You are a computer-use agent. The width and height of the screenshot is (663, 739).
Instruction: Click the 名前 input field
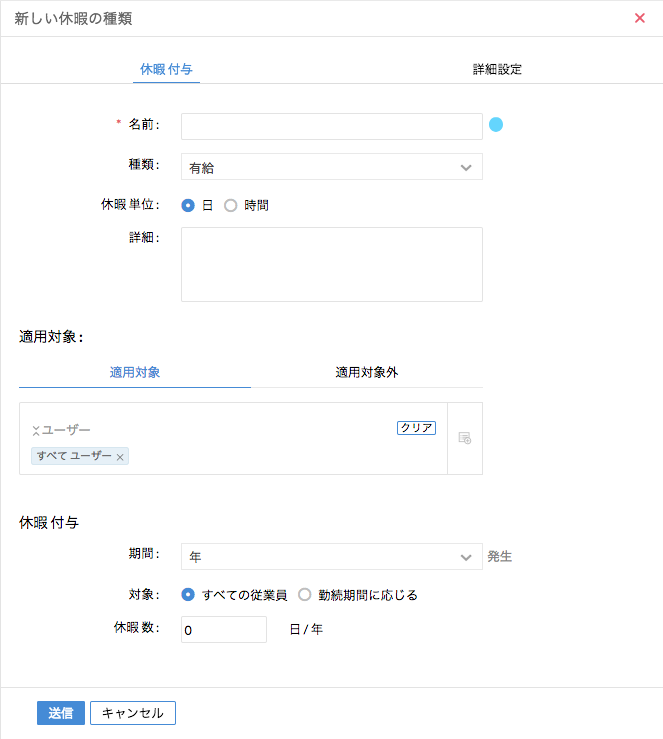coord(332,126)
